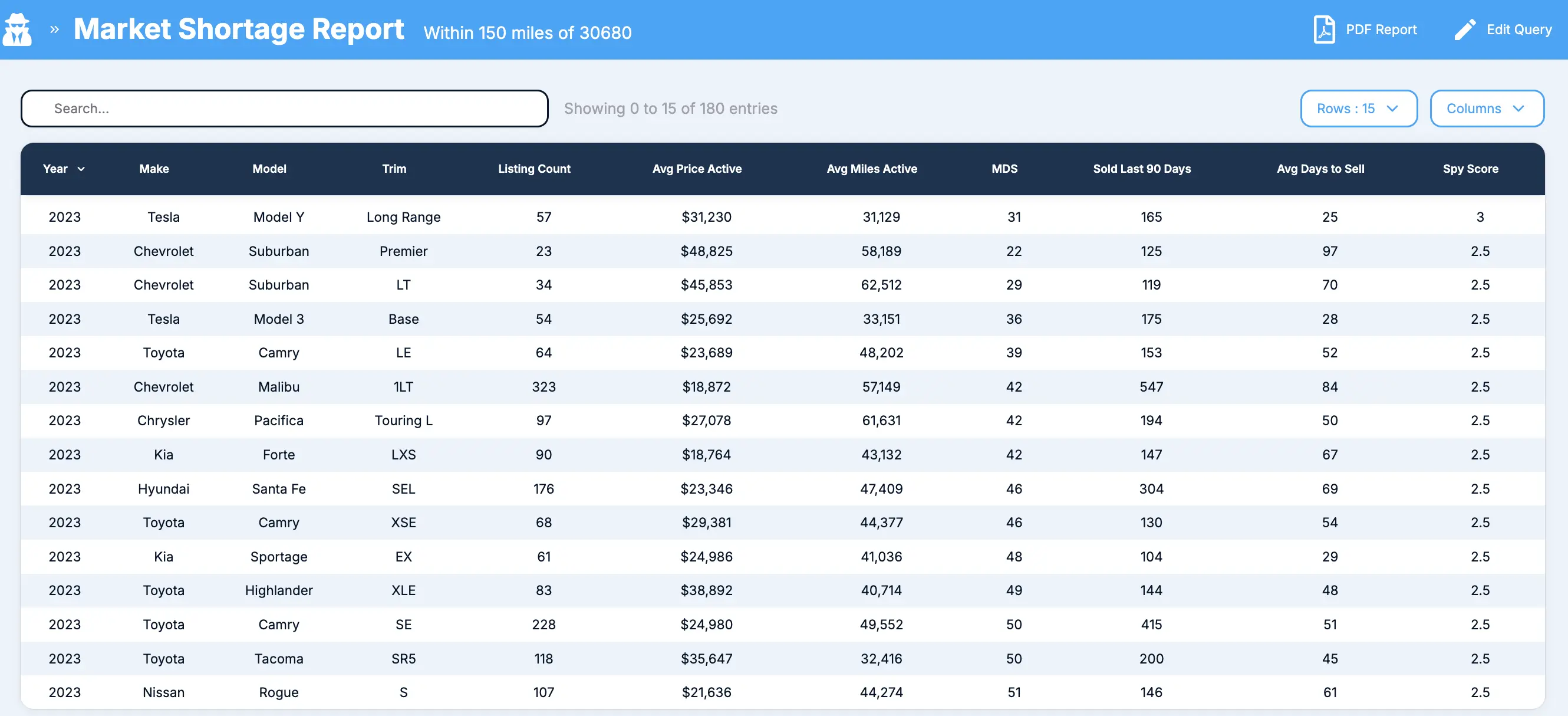Screen dimensions: 1568x716
Task: Click the $29,381 price cell
Action: 706,523
